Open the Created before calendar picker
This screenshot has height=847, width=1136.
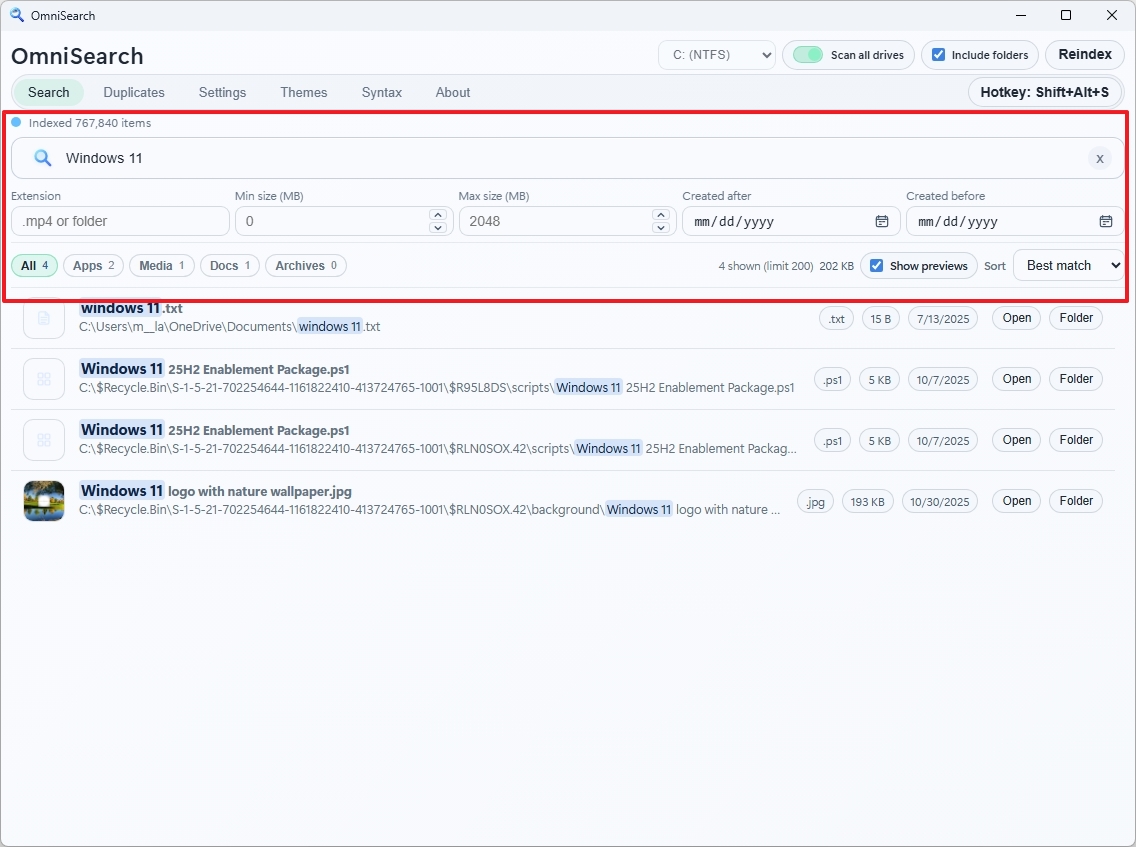tap(1105, 221)
